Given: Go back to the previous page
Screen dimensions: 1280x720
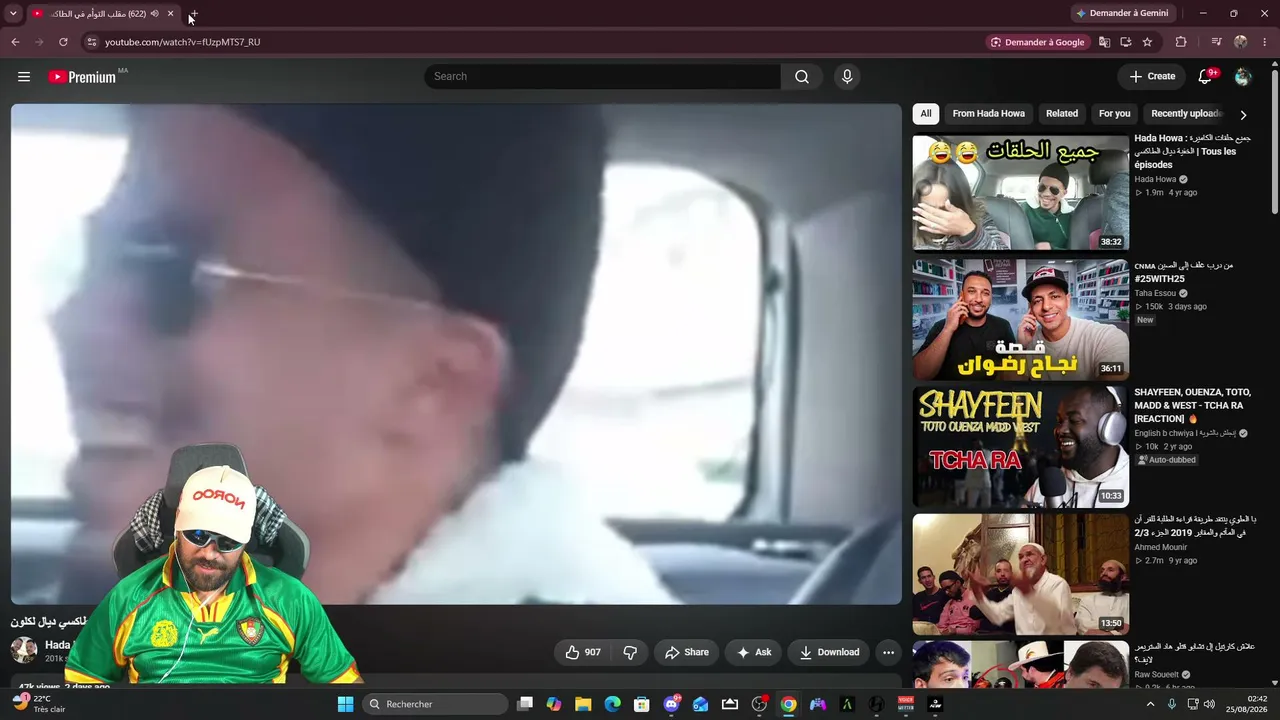Looking at the screenshot, I should [x=15, y=42].
